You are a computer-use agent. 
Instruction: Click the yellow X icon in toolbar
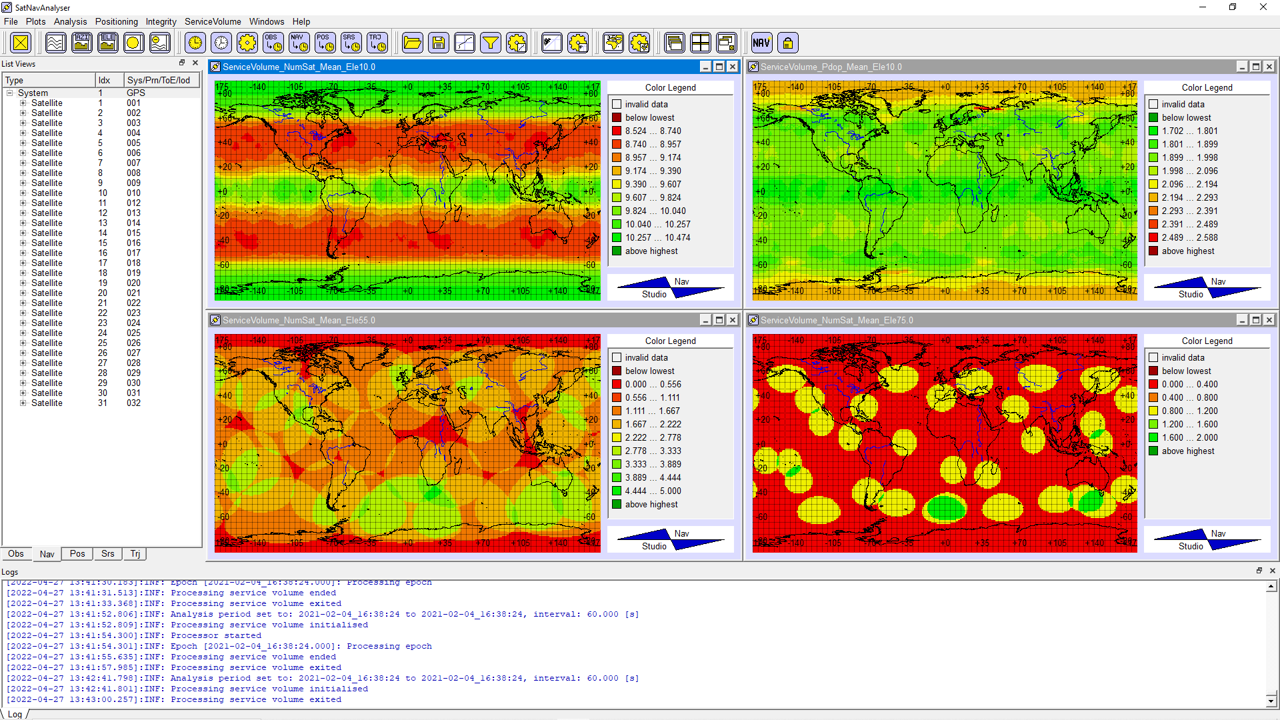pos(20,42)
